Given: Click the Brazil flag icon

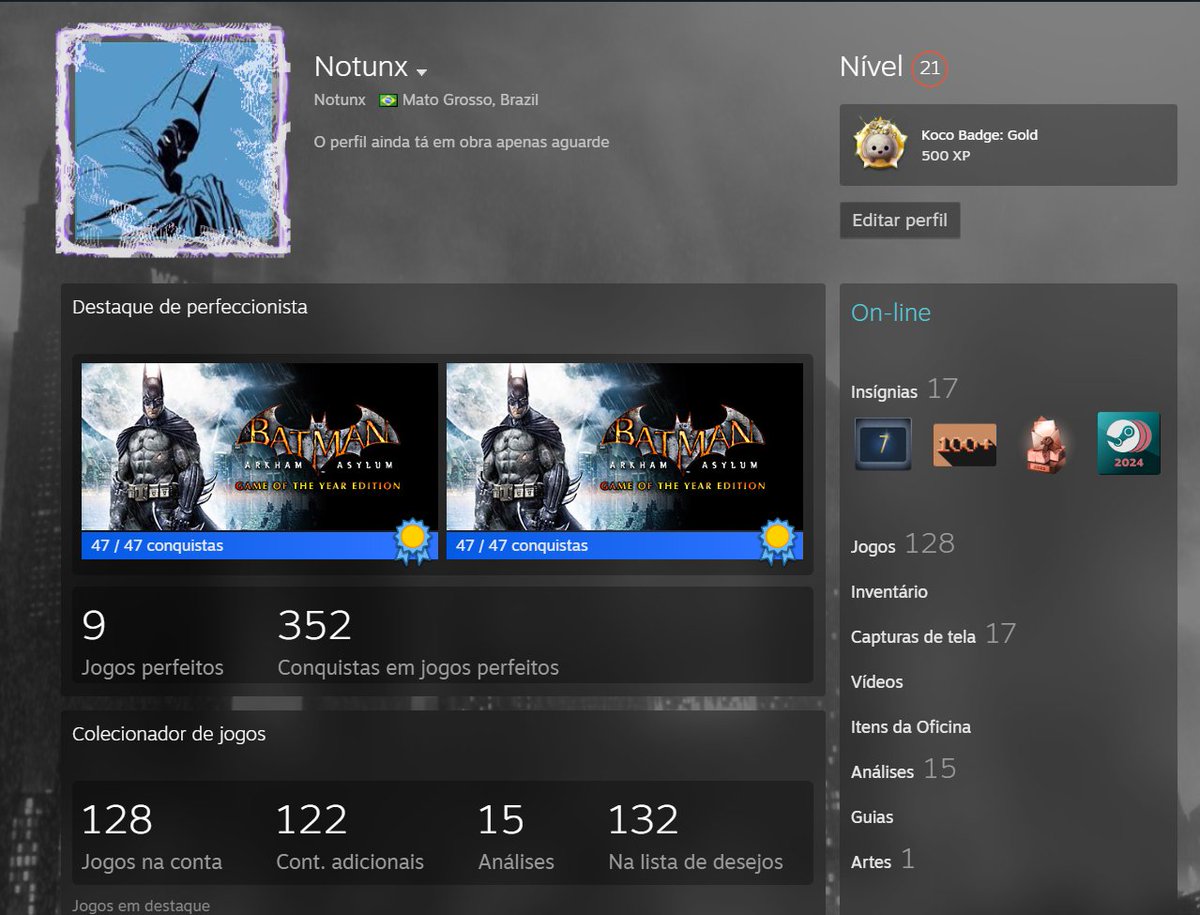Looking at the screenshot, I should tap(388, 101).
